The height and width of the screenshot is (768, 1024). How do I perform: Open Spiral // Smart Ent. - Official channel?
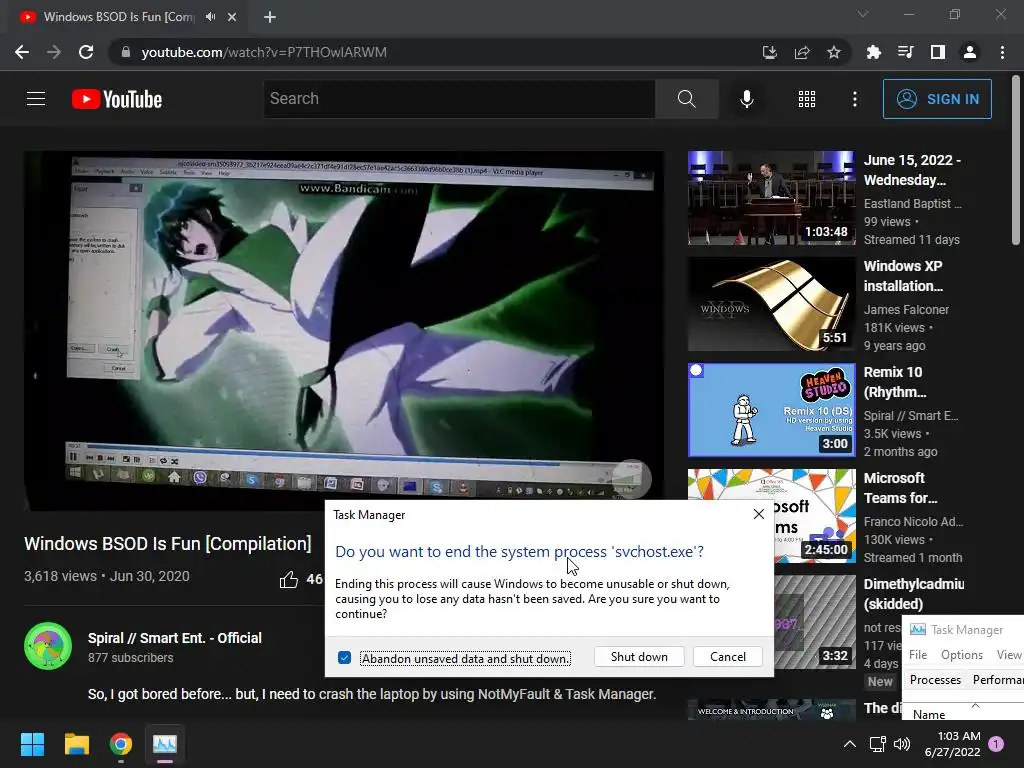click(174, 638)
